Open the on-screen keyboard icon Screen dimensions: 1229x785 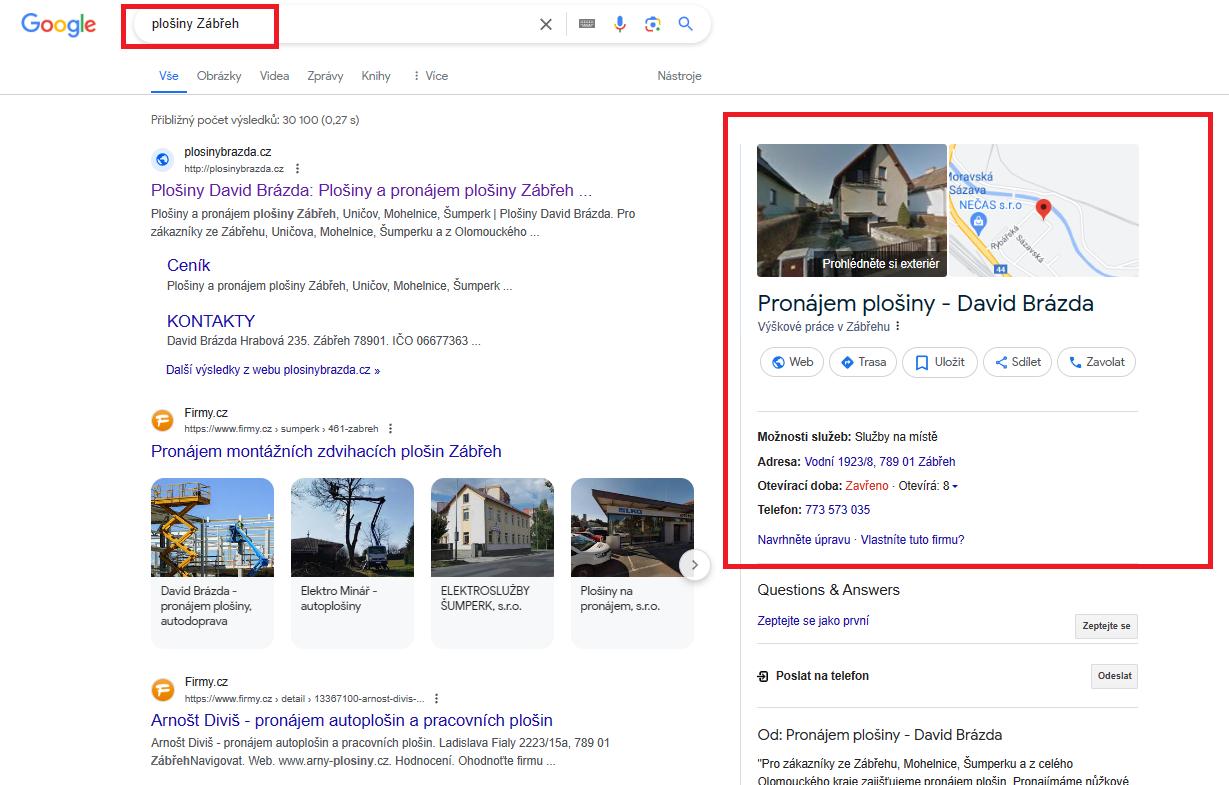tap(587, 24)
